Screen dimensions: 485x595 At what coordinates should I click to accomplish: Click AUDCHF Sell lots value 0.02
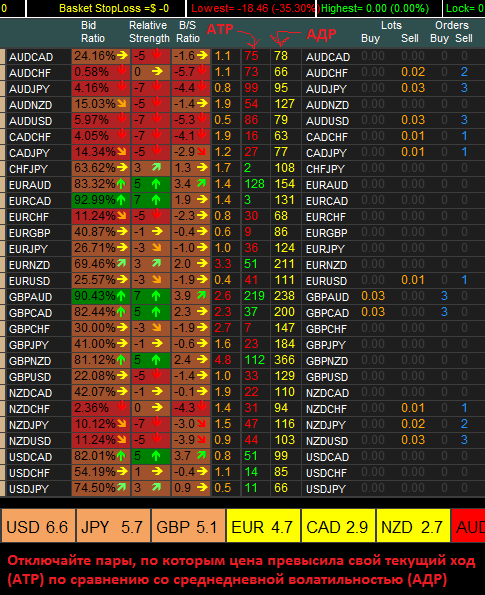tap(413, 72)
